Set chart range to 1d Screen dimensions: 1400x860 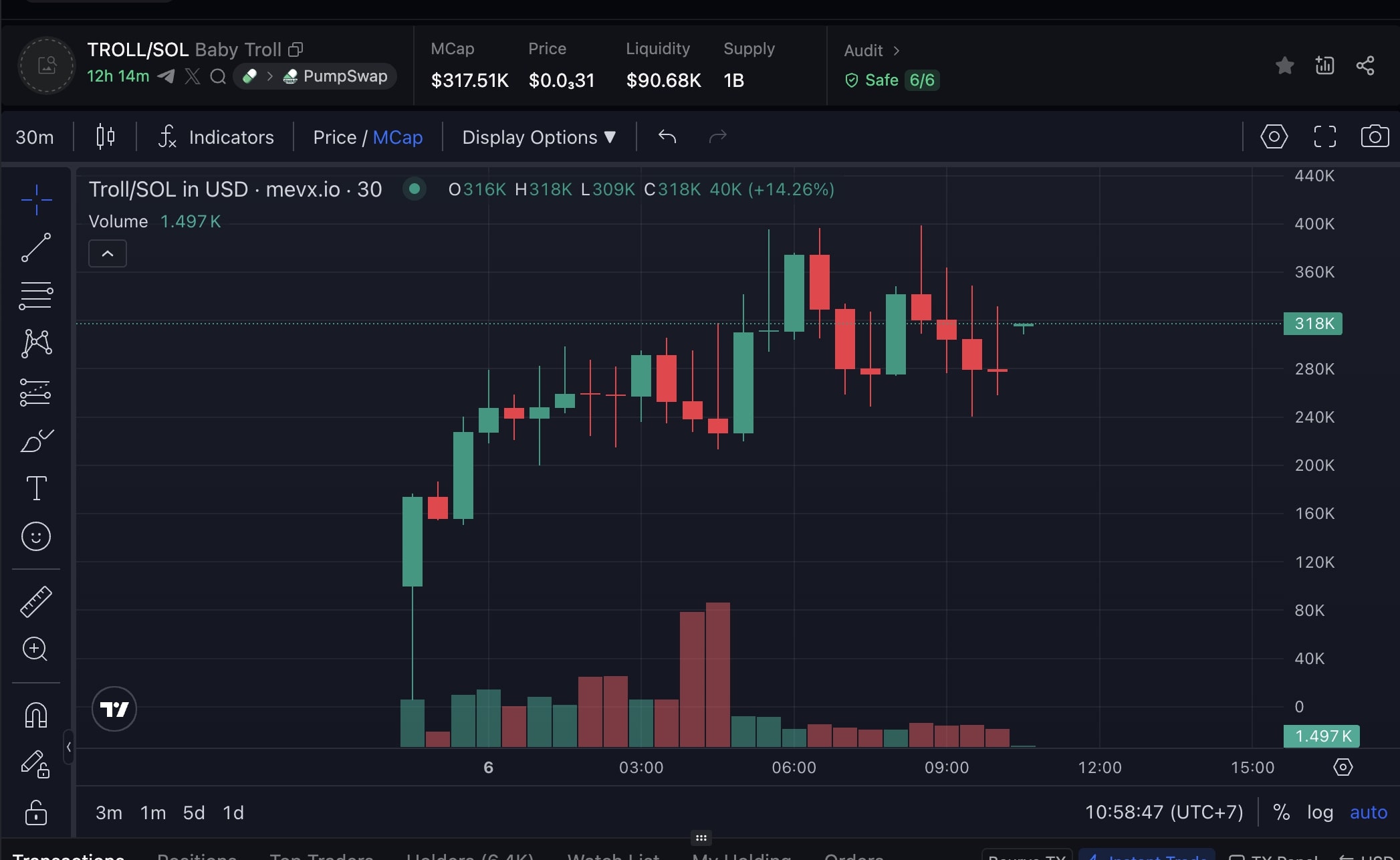pyautogui.click(x=233, y=813)
